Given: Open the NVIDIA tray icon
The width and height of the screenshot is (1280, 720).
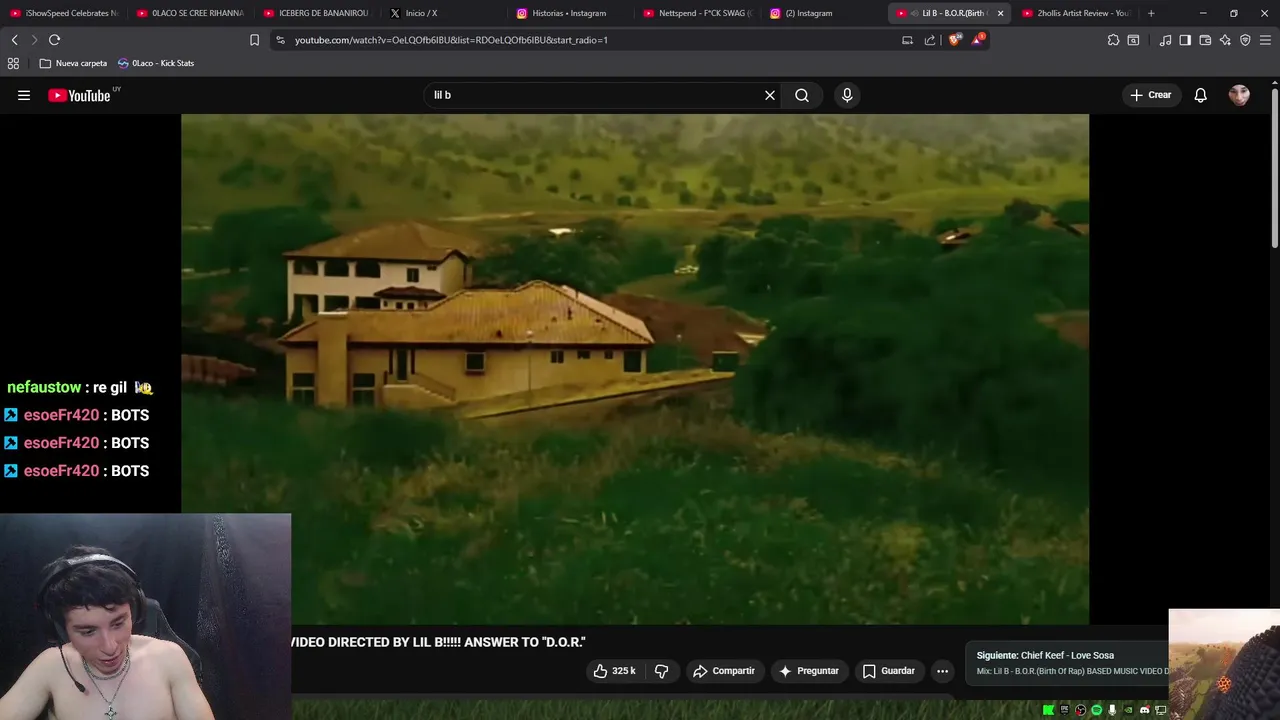Looking at the screenshot, I should (1128, 710).
